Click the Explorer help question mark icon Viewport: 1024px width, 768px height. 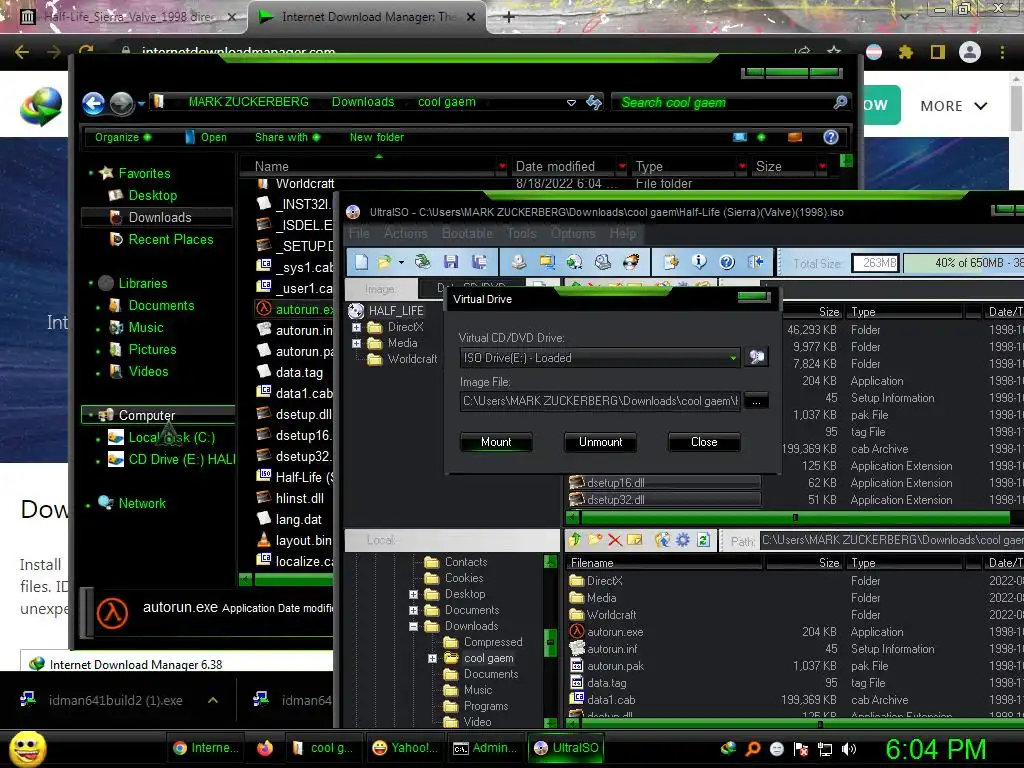pyautogui.click(x=831, y=137)
